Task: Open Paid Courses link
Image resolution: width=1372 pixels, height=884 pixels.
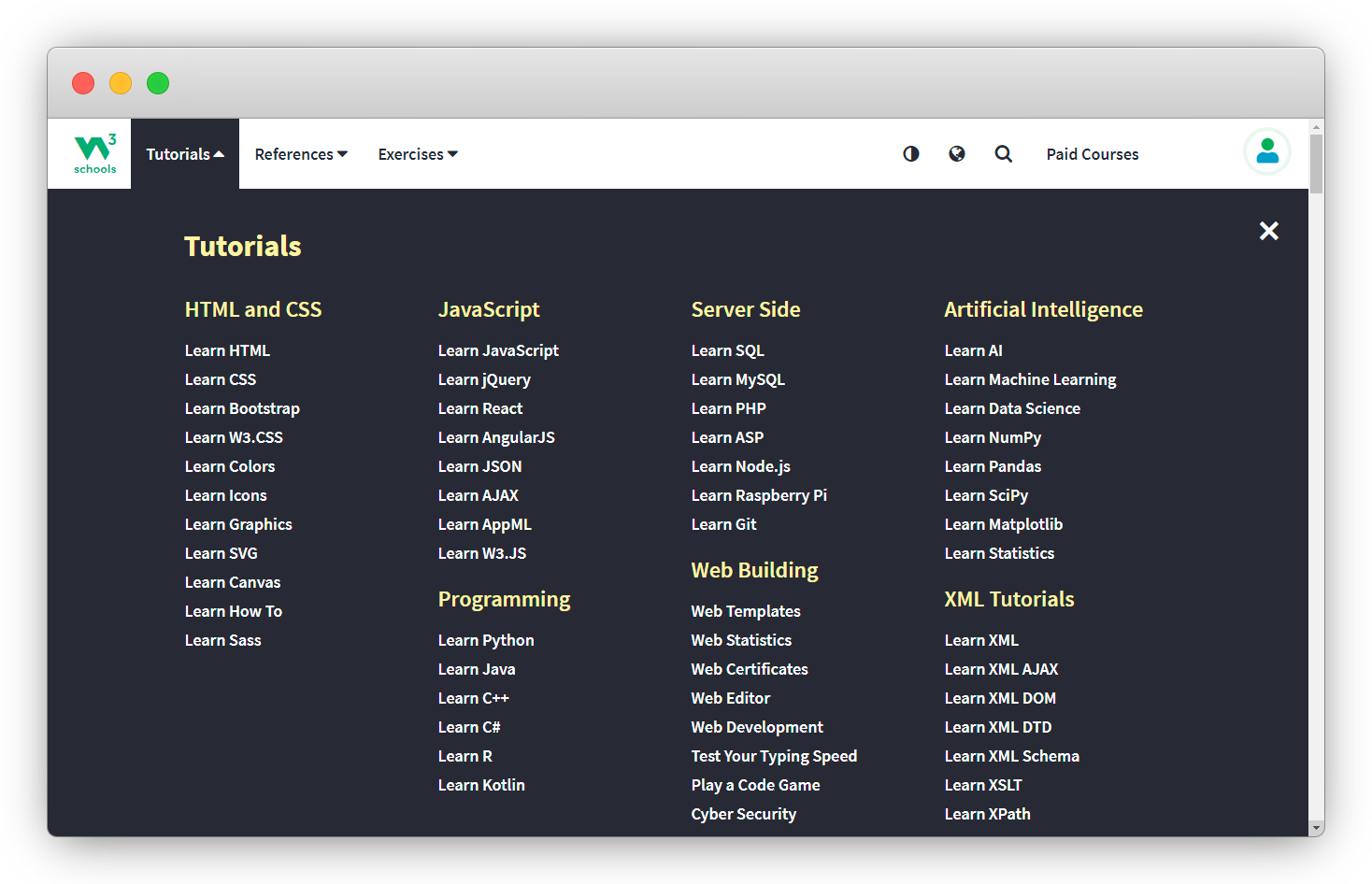Action: click(x=1093, y=154)
